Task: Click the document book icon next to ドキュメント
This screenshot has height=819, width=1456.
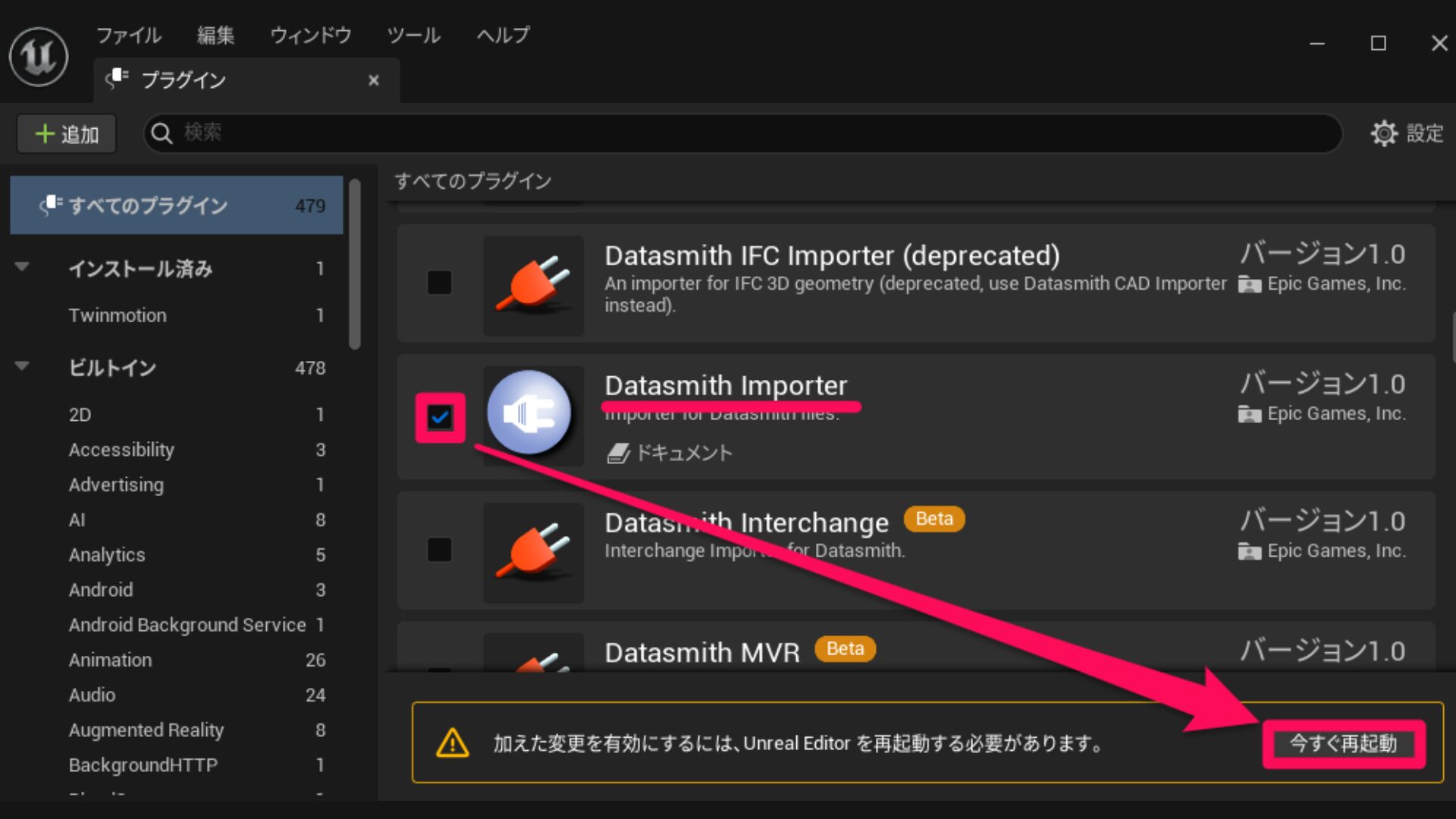Action: point(618,453)
